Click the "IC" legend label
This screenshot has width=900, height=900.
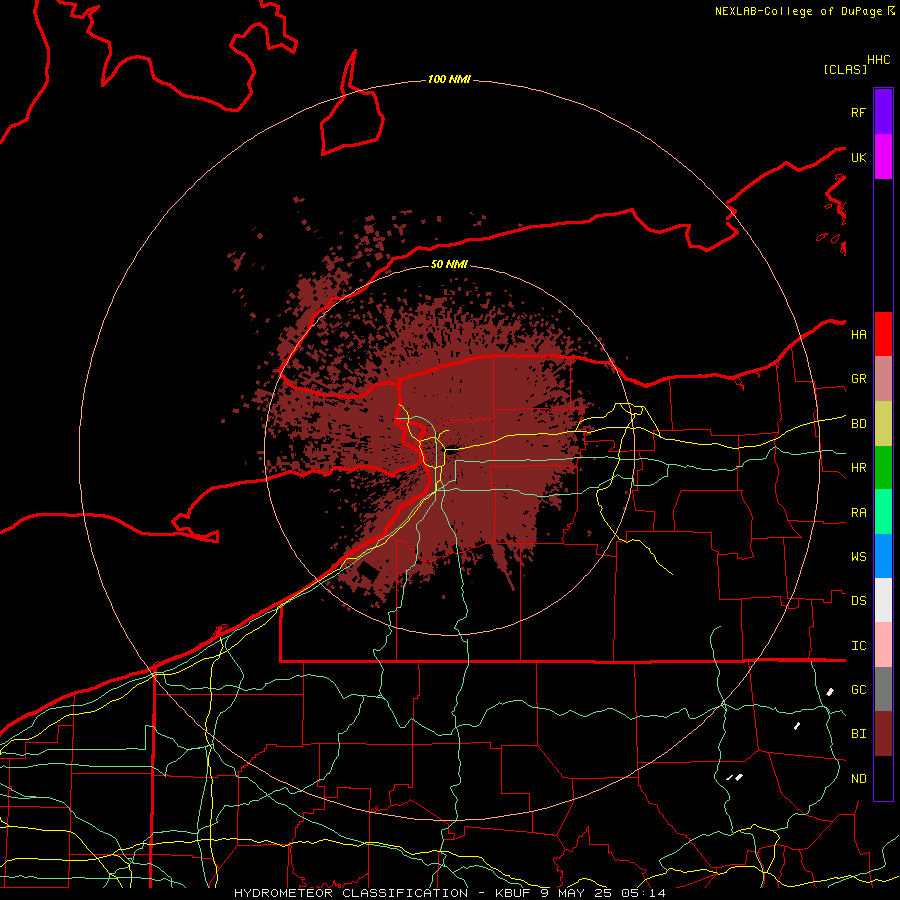[858, 646]
